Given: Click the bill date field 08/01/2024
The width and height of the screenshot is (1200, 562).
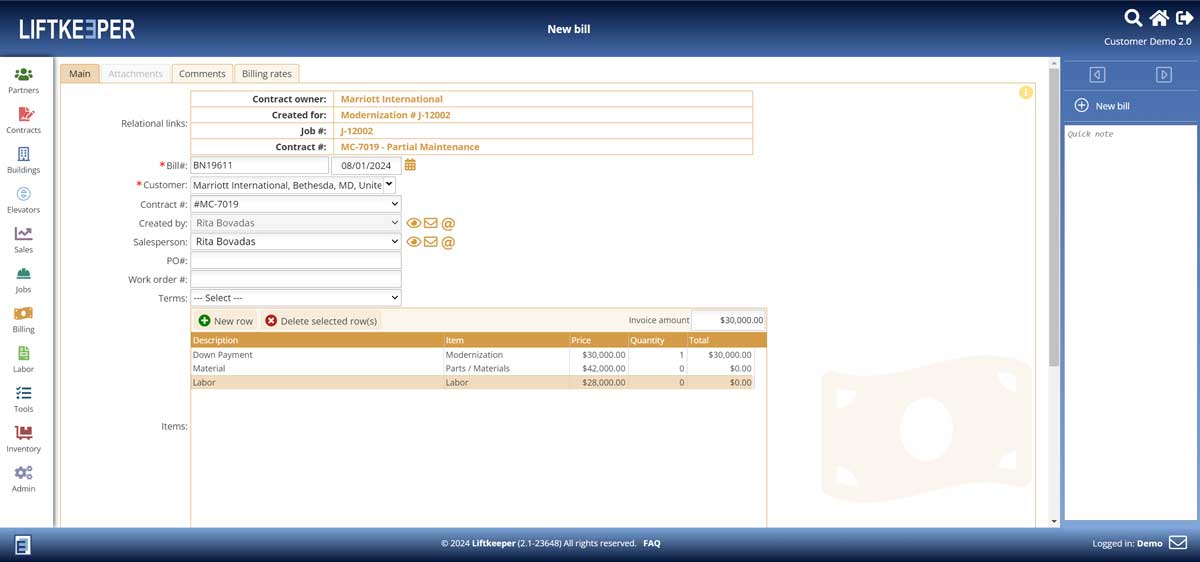Looking at the screenshot, I should 366,166.
